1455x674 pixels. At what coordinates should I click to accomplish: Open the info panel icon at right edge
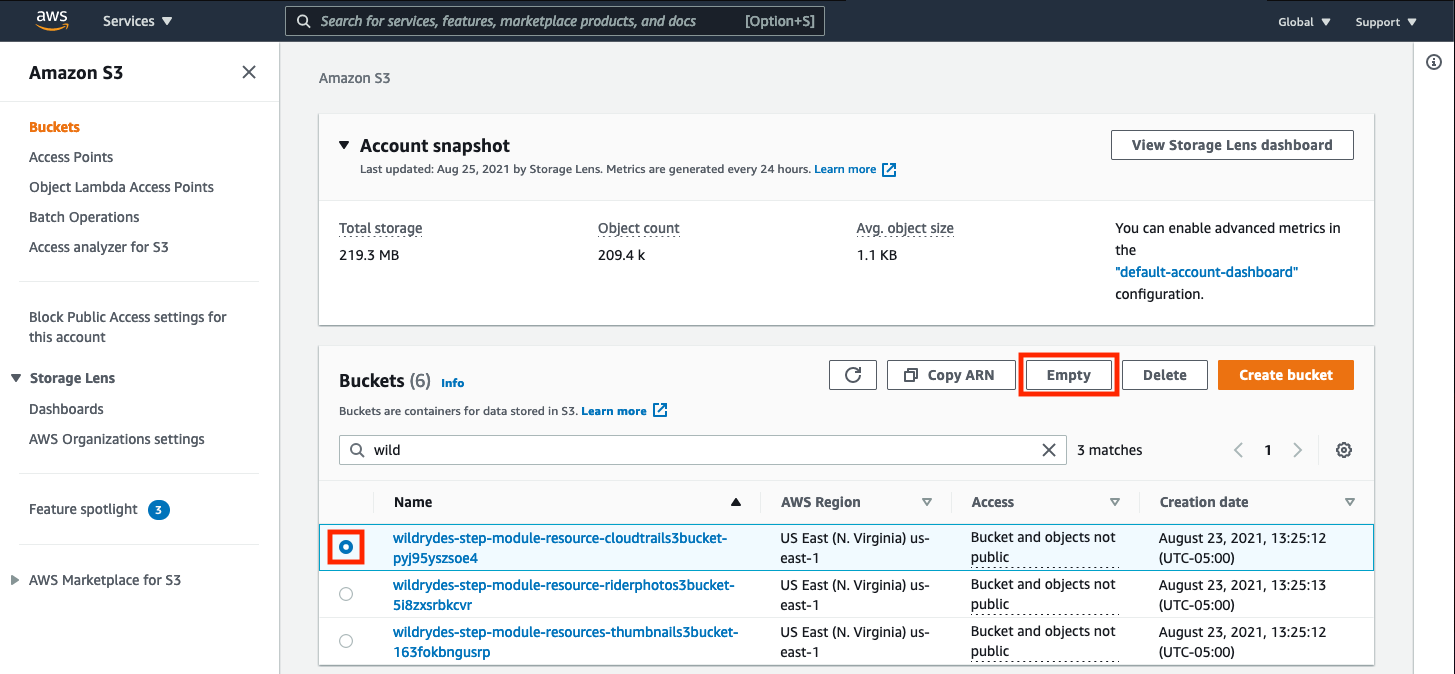click(x=1433, y=62)
